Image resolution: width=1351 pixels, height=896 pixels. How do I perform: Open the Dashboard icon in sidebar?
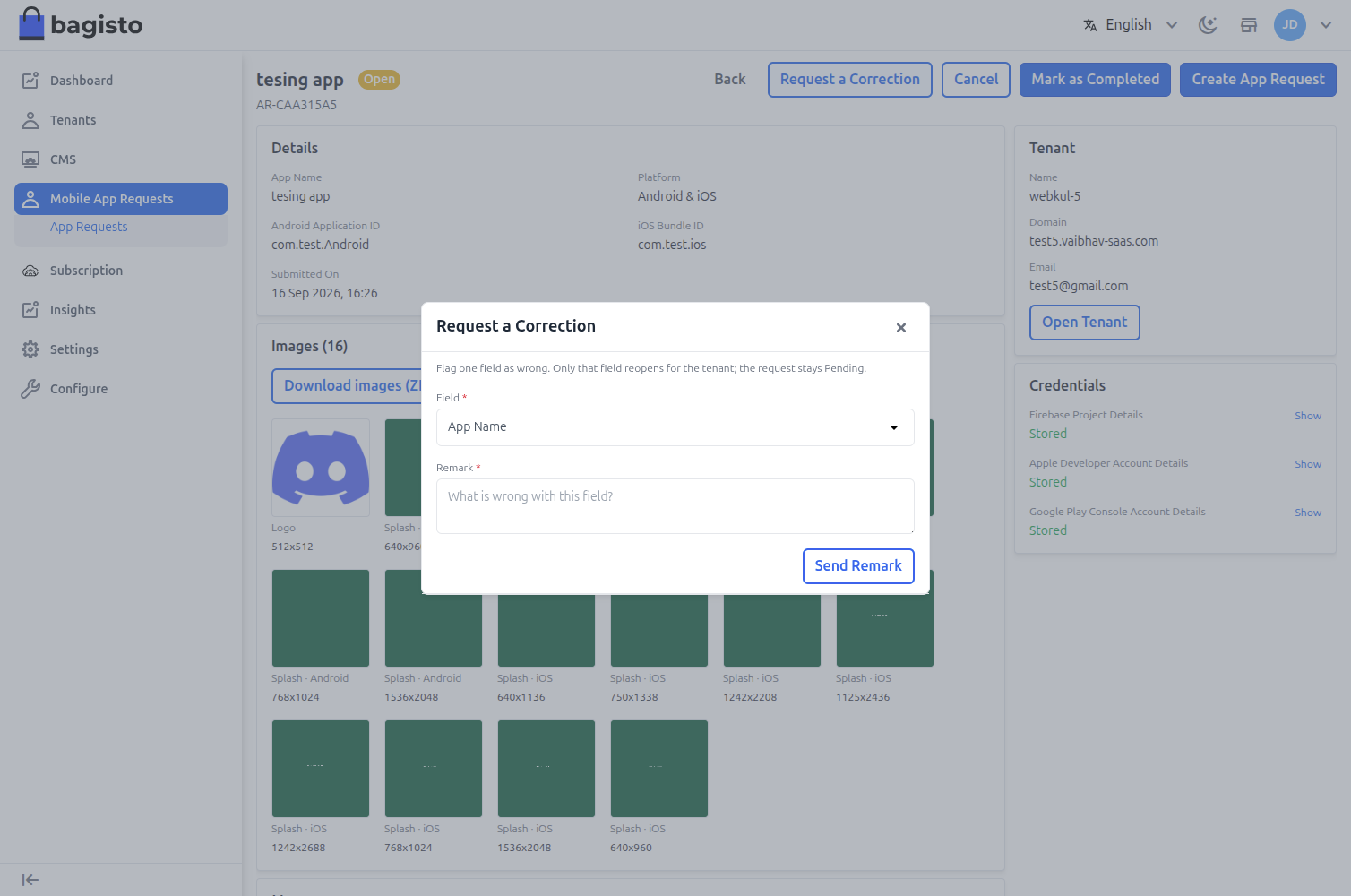coord(30,81)
